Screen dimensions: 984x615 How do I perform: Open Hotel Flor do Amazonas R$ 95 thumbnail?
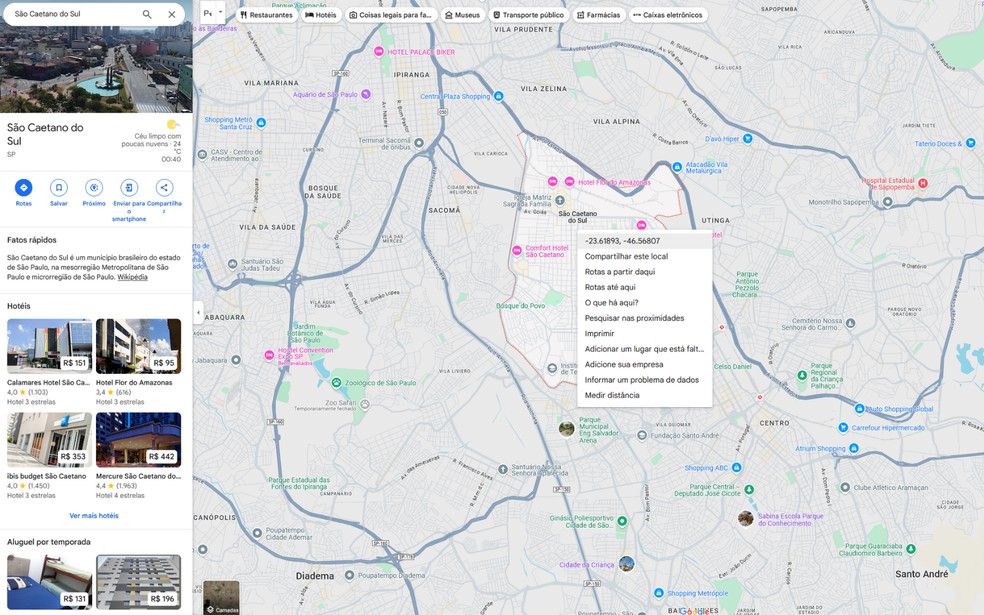click(139, 346)
